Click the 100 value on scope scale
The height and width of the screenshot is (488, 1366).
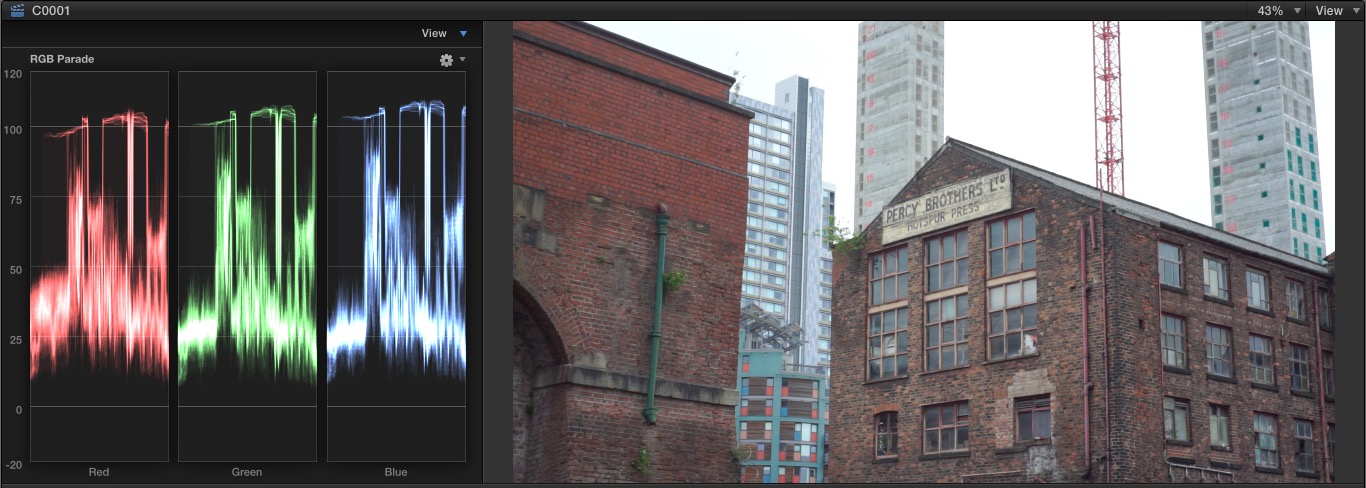pos(12,129)
